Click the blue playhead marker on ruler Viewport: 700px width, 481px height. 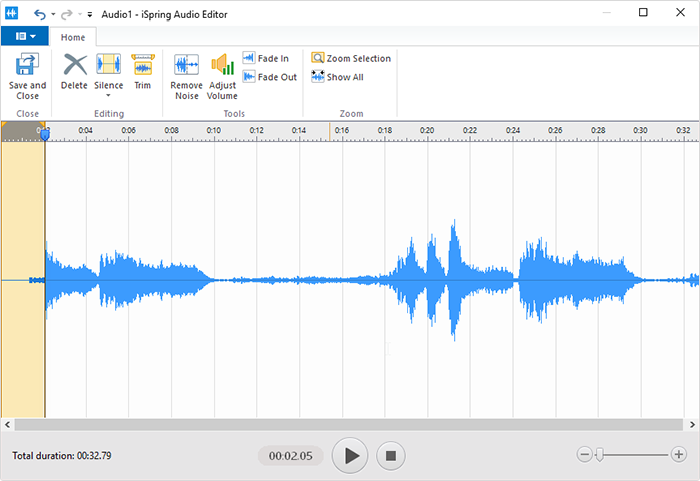[45, 134]
